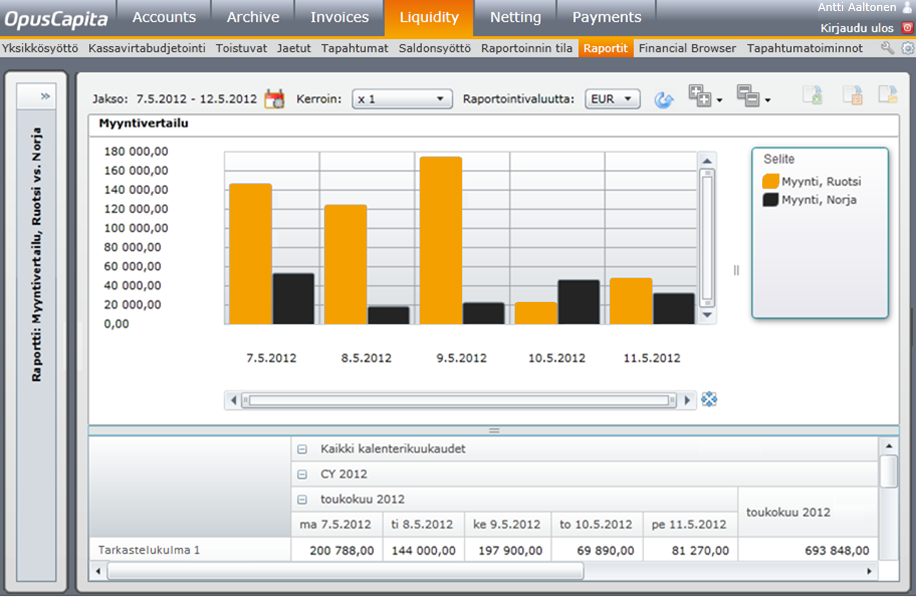Open the expand icon's dropdown arrow
916x597 pixels.
click(720, 100)
